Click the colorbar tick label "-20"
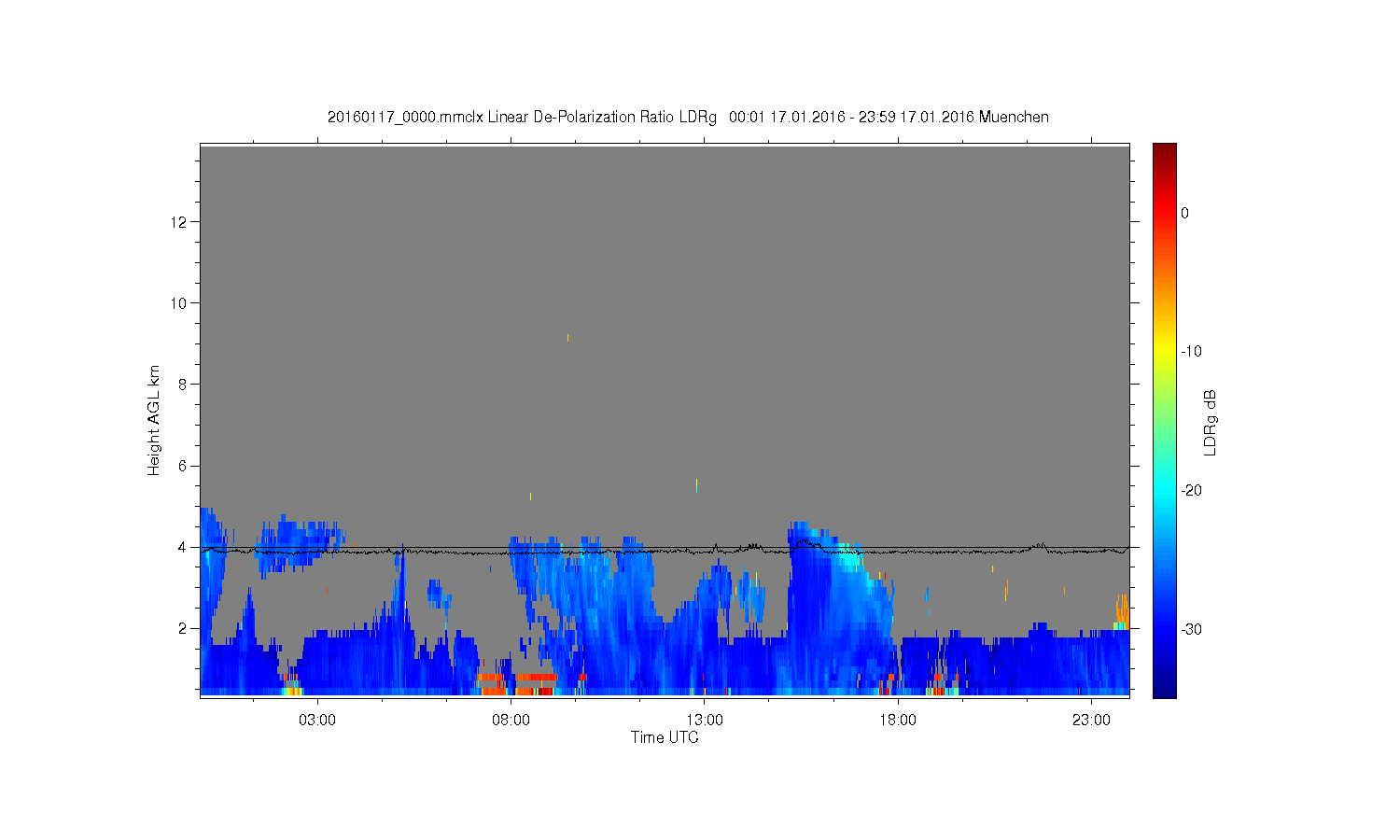This screenshot has width=1400, height=840. click(x=1191, y=491)
